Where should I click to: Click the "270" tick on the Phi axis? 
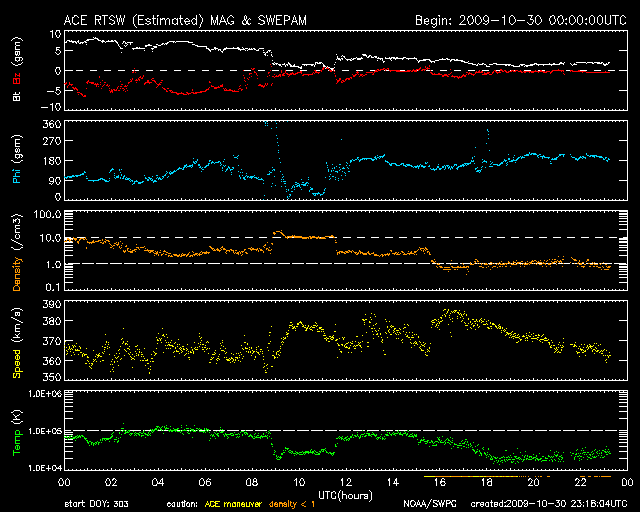click(x=52, y=141)
